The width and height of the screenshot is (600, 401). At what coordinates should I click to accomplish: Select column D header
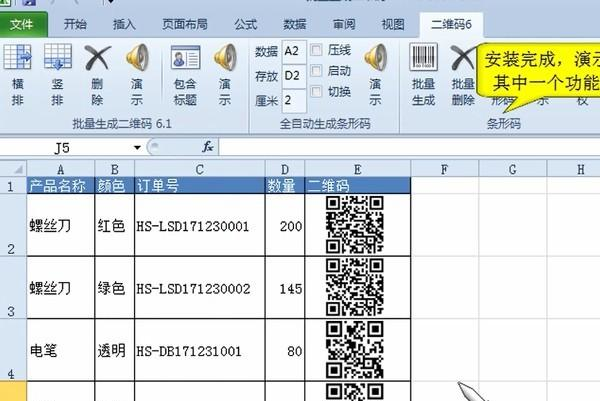coord(285,169)
